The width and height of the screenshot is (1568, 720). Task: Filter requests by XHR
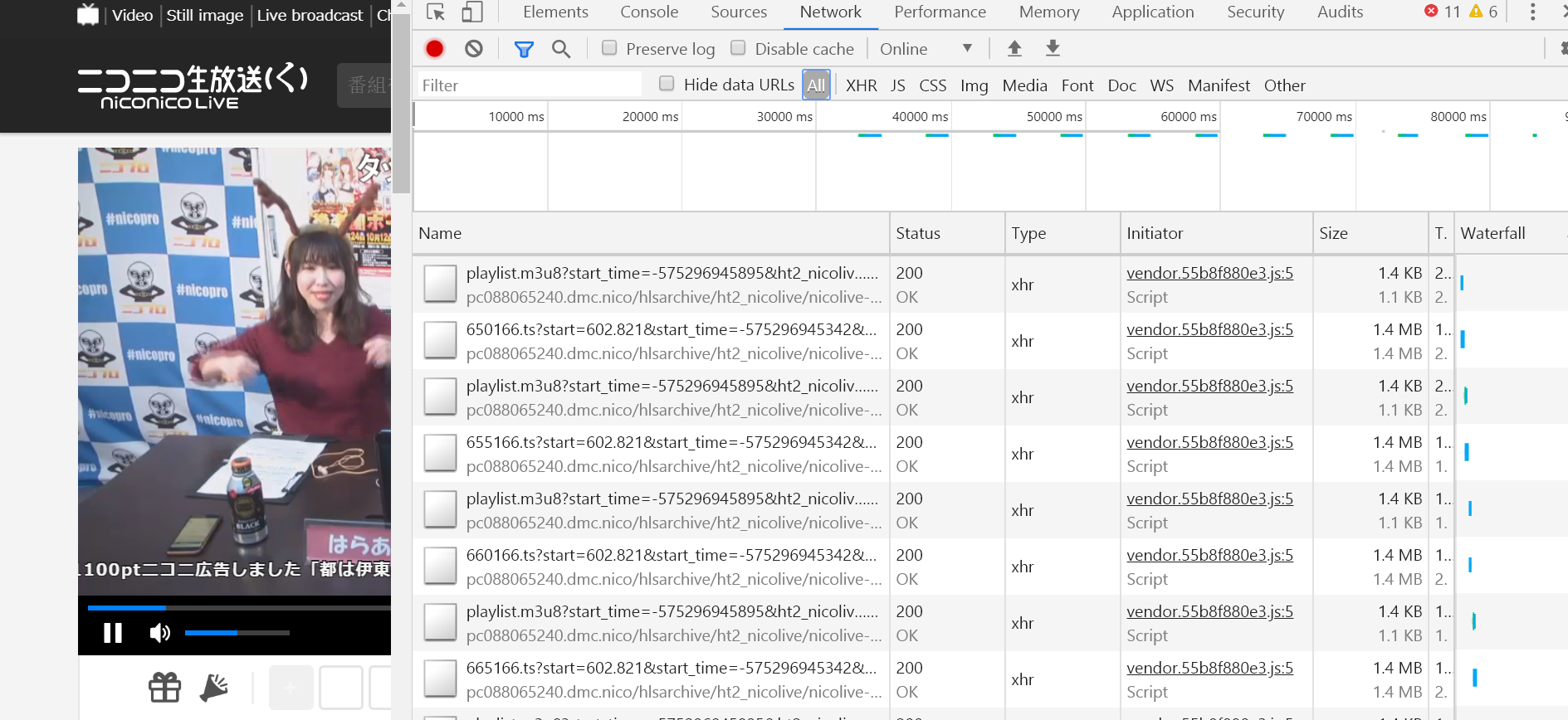pyautogui.click(x=862, y=85)
